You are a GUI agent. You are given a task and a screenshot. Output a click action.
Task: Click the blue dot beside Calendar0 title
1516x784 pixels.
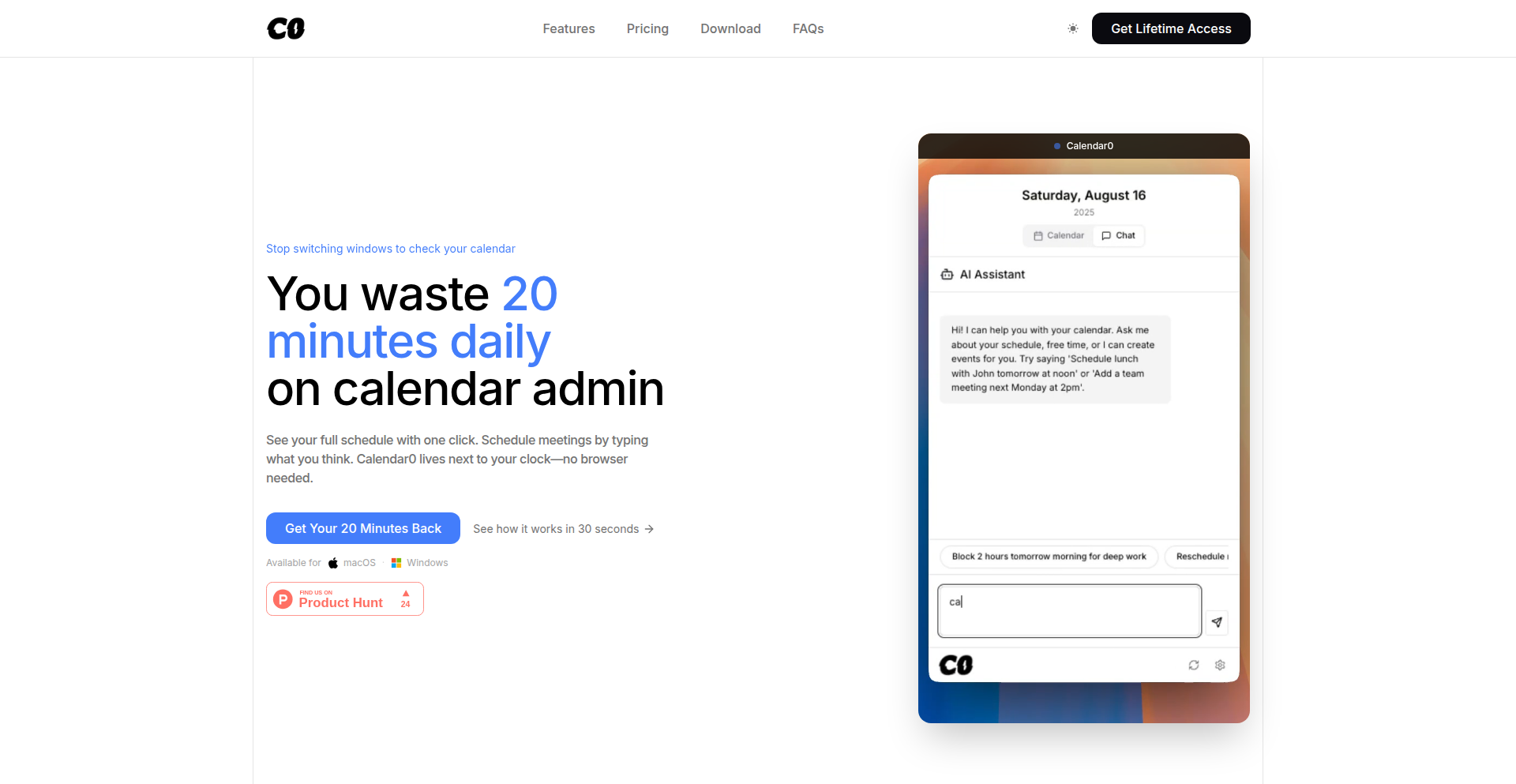click(1057, 146)
